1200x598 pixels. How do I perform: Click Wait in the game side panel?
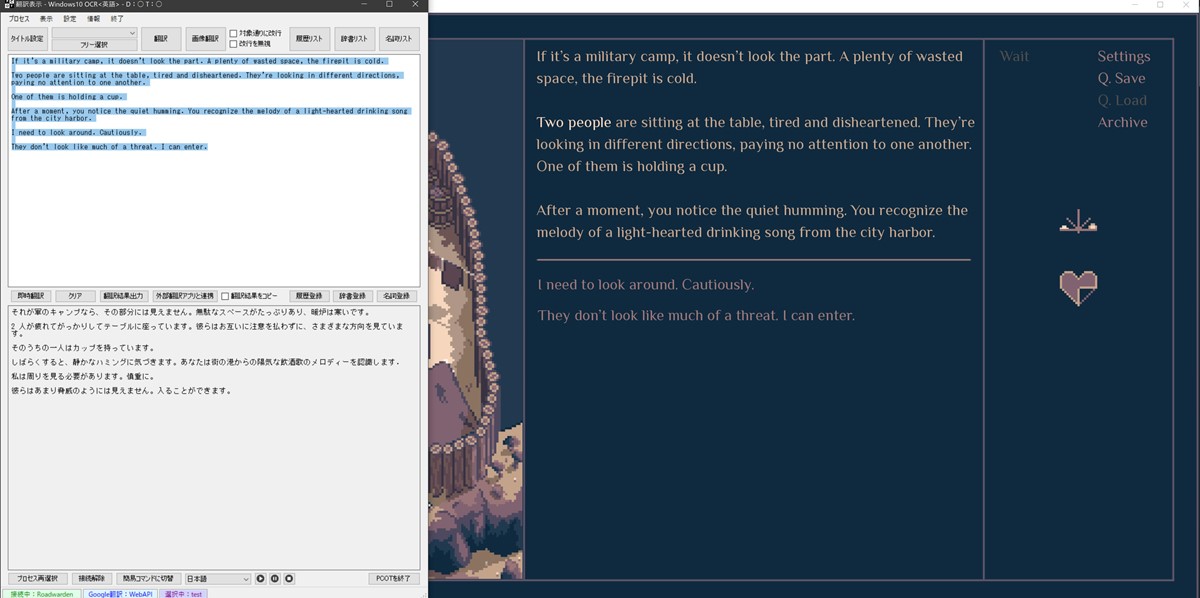point(1014,57)
